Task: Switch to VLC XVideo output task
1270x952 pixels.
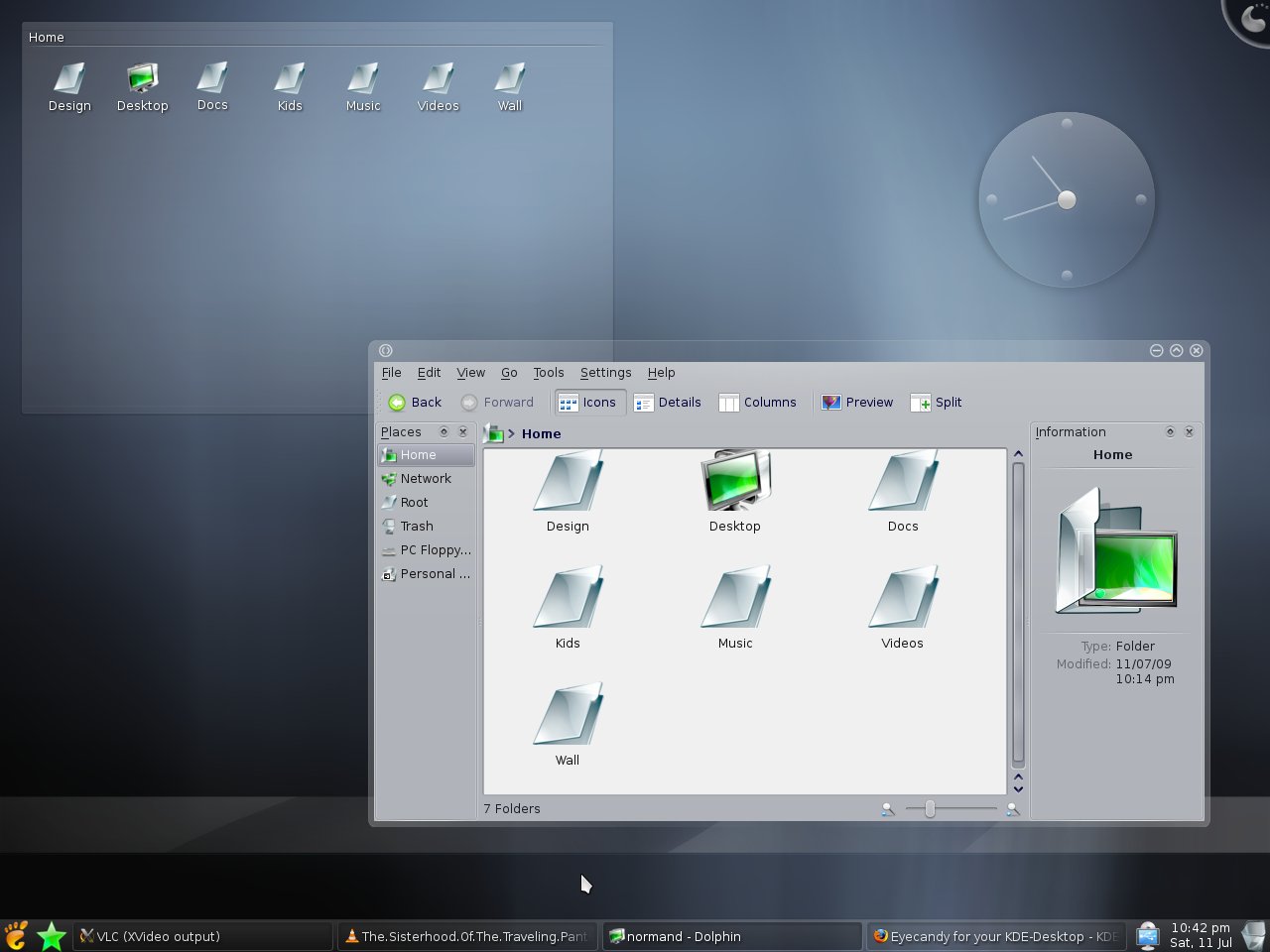Action: 202,936
